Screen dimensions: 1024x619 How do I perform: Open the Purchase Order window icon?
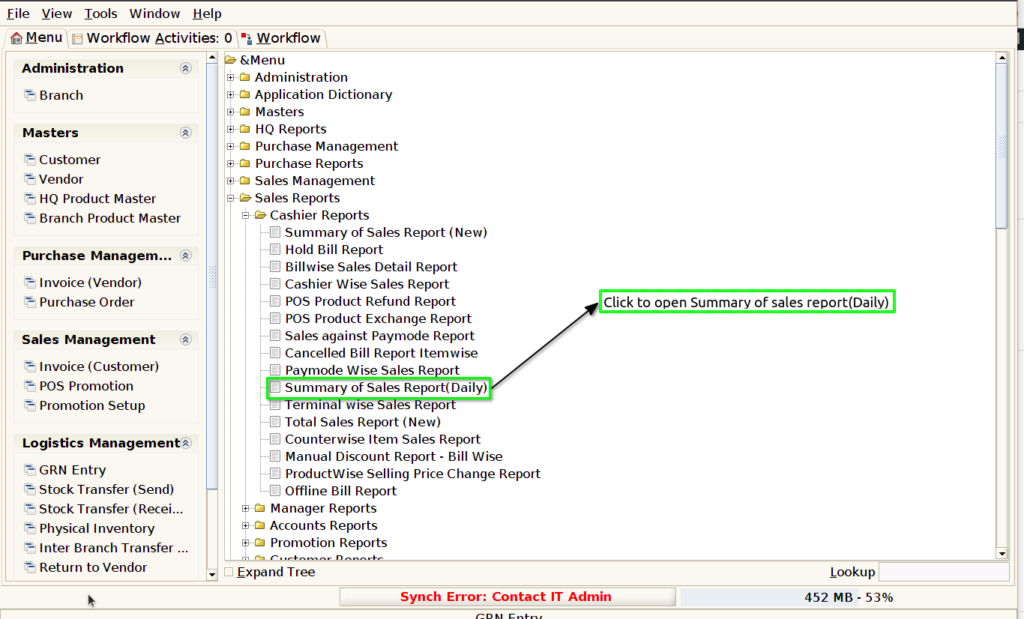tap(30, 302)
